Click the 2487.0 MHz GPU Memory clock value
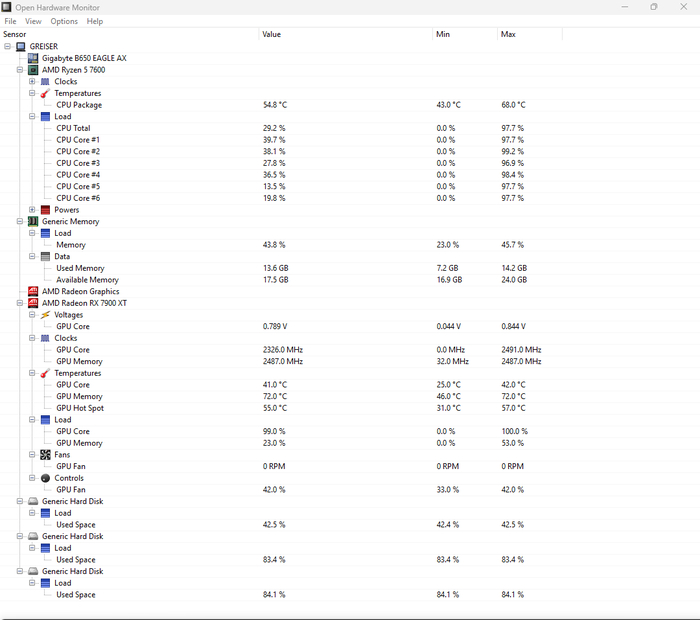This screenshot has width=700, height=620. (x=283, y=362)
